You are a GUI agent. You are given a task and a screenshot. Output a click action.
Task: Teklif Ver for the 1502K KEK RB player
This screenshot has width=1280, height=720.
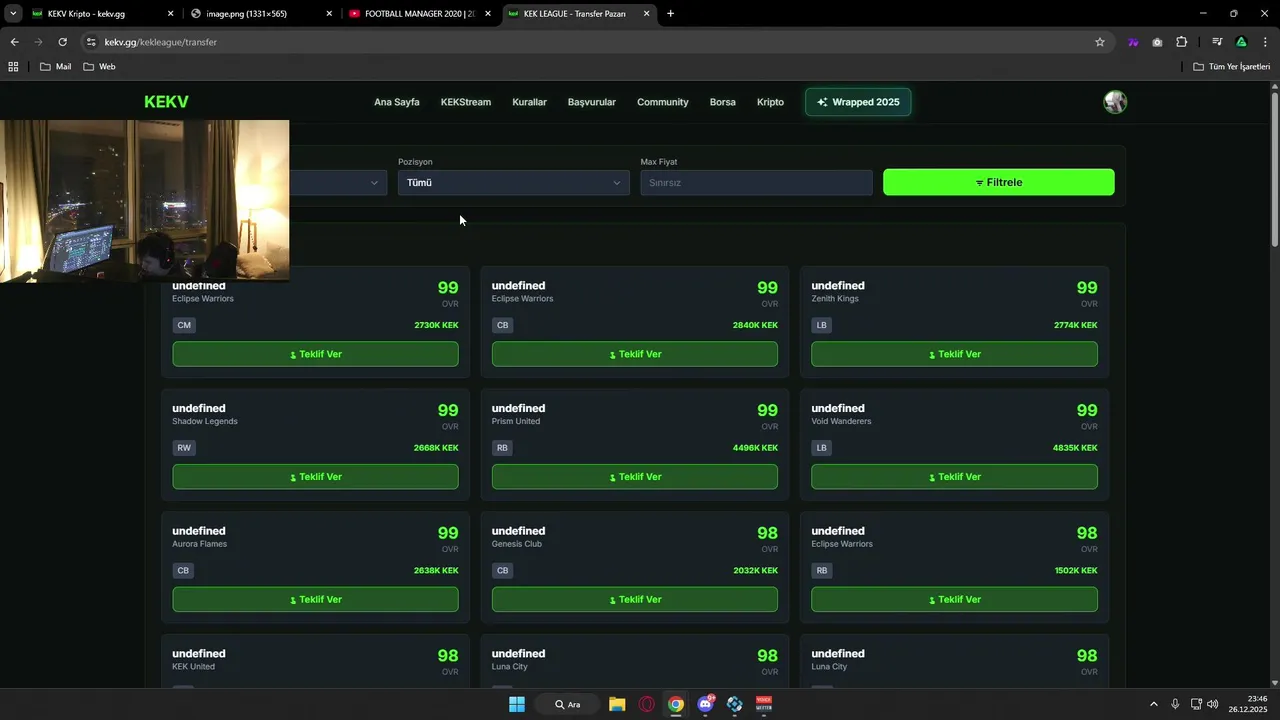click(x=954, y=599)
